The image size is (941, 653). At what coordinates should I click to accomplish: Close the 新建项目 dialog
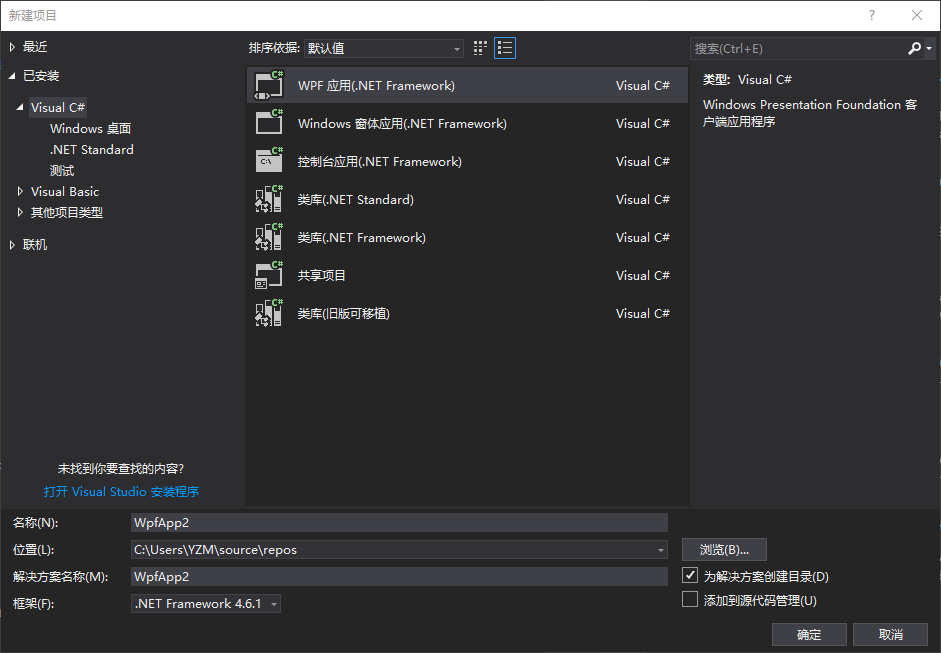(916, 16)
